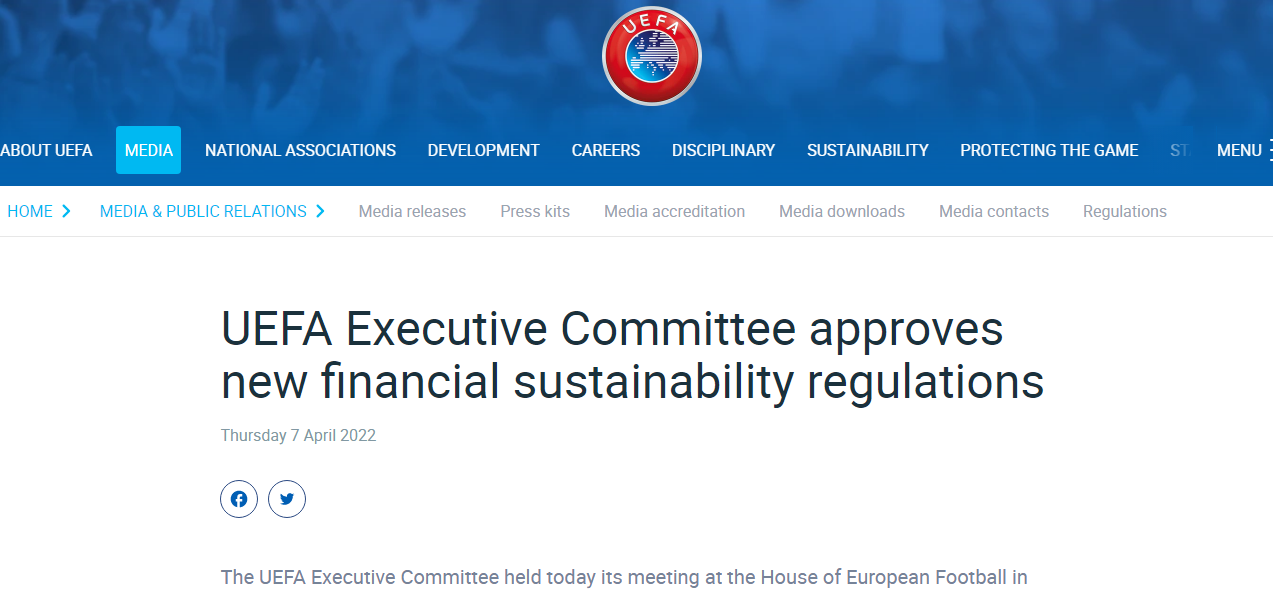
Task: Open Media contacts link
Action: click(993, 212)
